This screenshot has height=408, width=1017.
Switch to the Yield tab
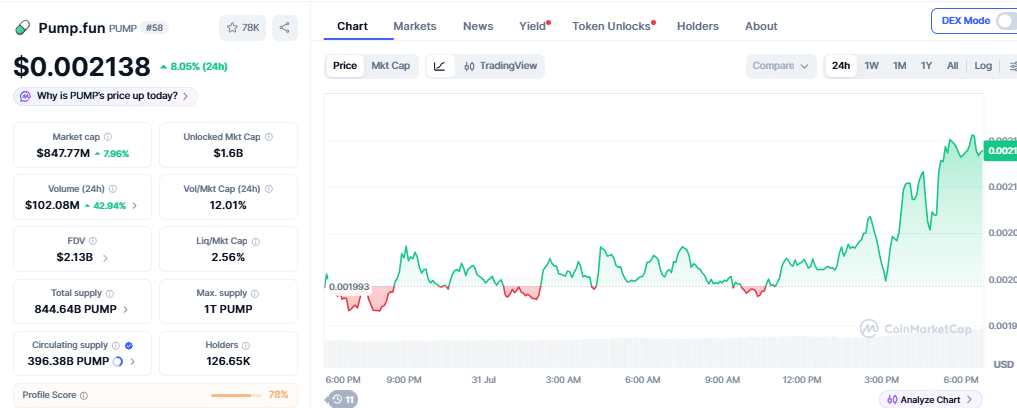[532, 26]
